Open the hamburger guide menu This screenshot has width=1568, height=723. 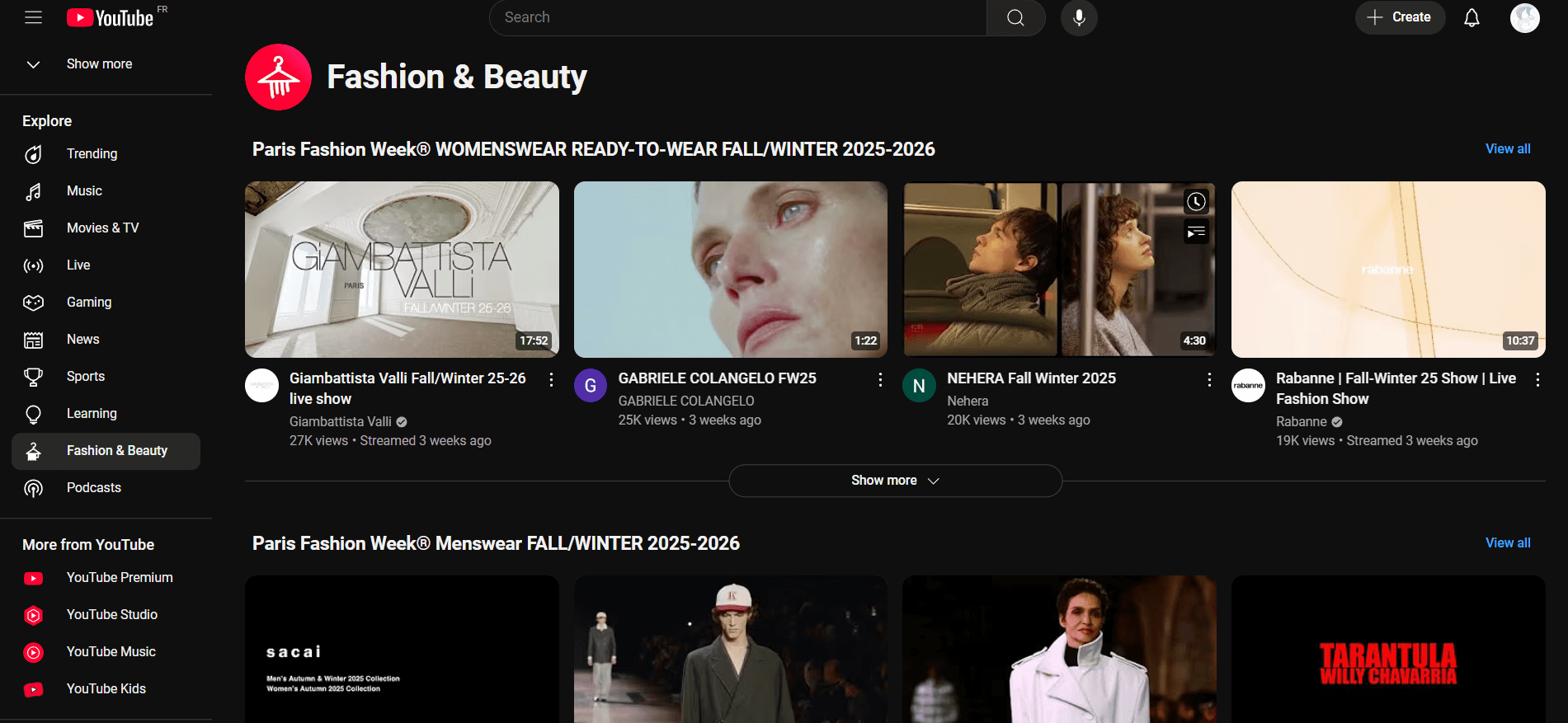point(33,17)
